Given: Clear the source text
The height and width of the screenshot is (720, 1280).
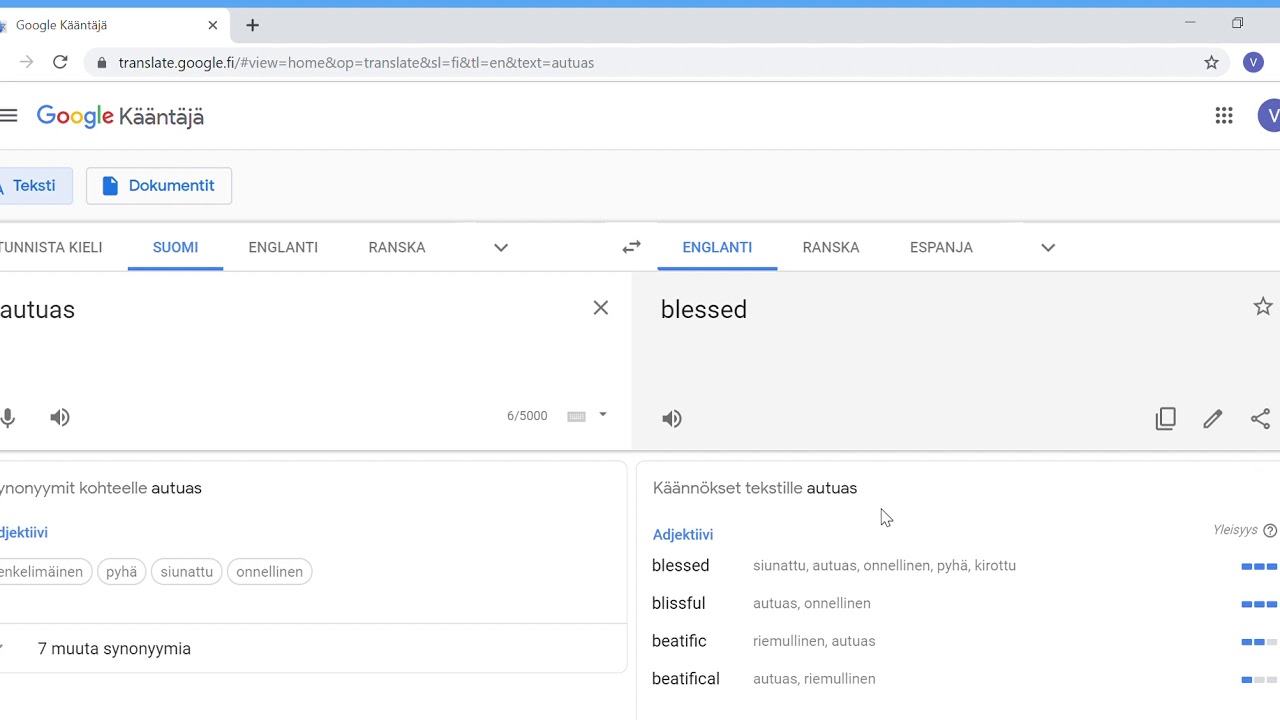Looking at the screenshot, I should 600,308.
